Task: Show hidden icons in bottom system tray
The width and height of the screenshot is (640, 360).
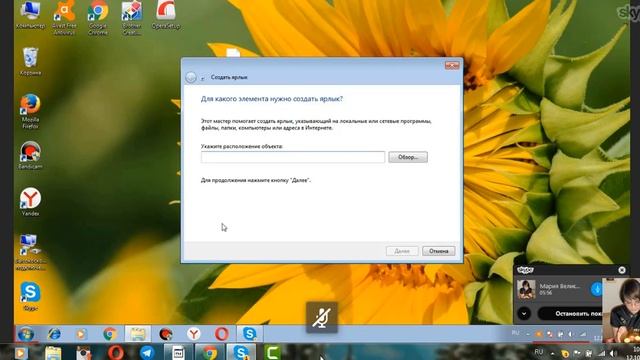Action: (552, 353)
